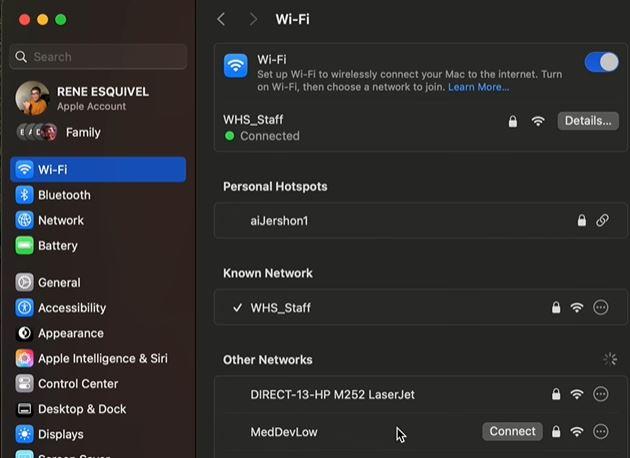
Task: Click the yellow minimize window button
Action: coord(43,20)
